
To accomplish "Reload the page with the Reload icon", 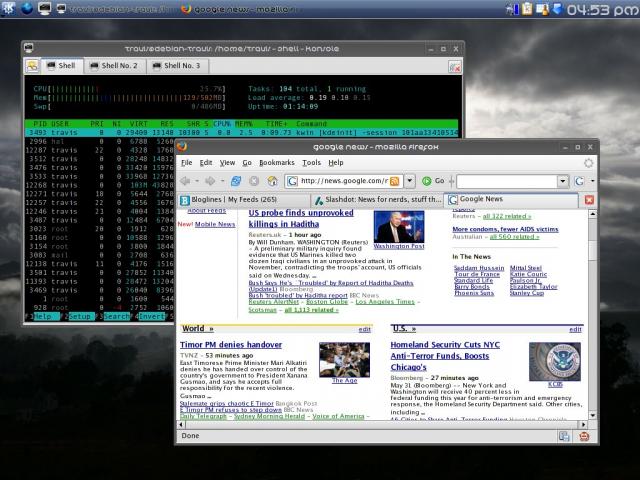I will tap(236, 181).
